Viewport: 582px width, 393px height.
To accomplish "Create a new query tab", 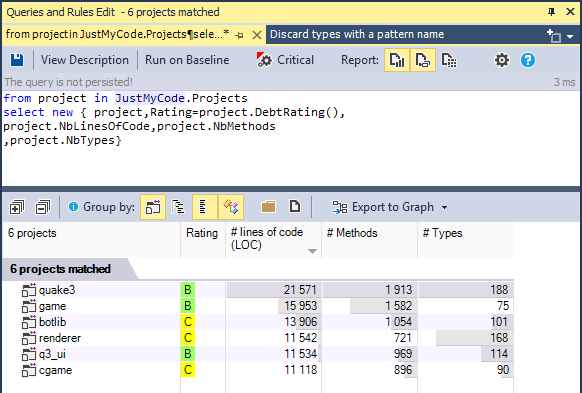I will [x=554, y=36].
